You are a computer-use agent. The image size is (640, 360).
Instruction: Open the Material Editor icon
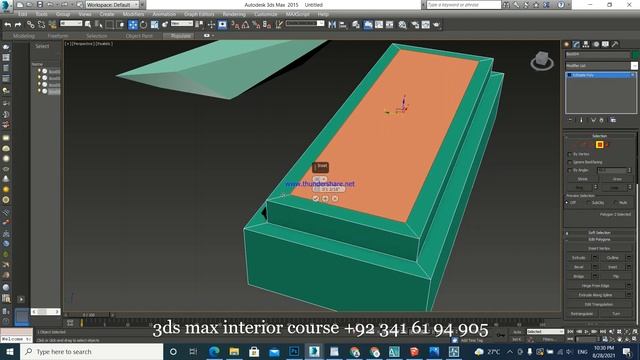coord(402,25)
